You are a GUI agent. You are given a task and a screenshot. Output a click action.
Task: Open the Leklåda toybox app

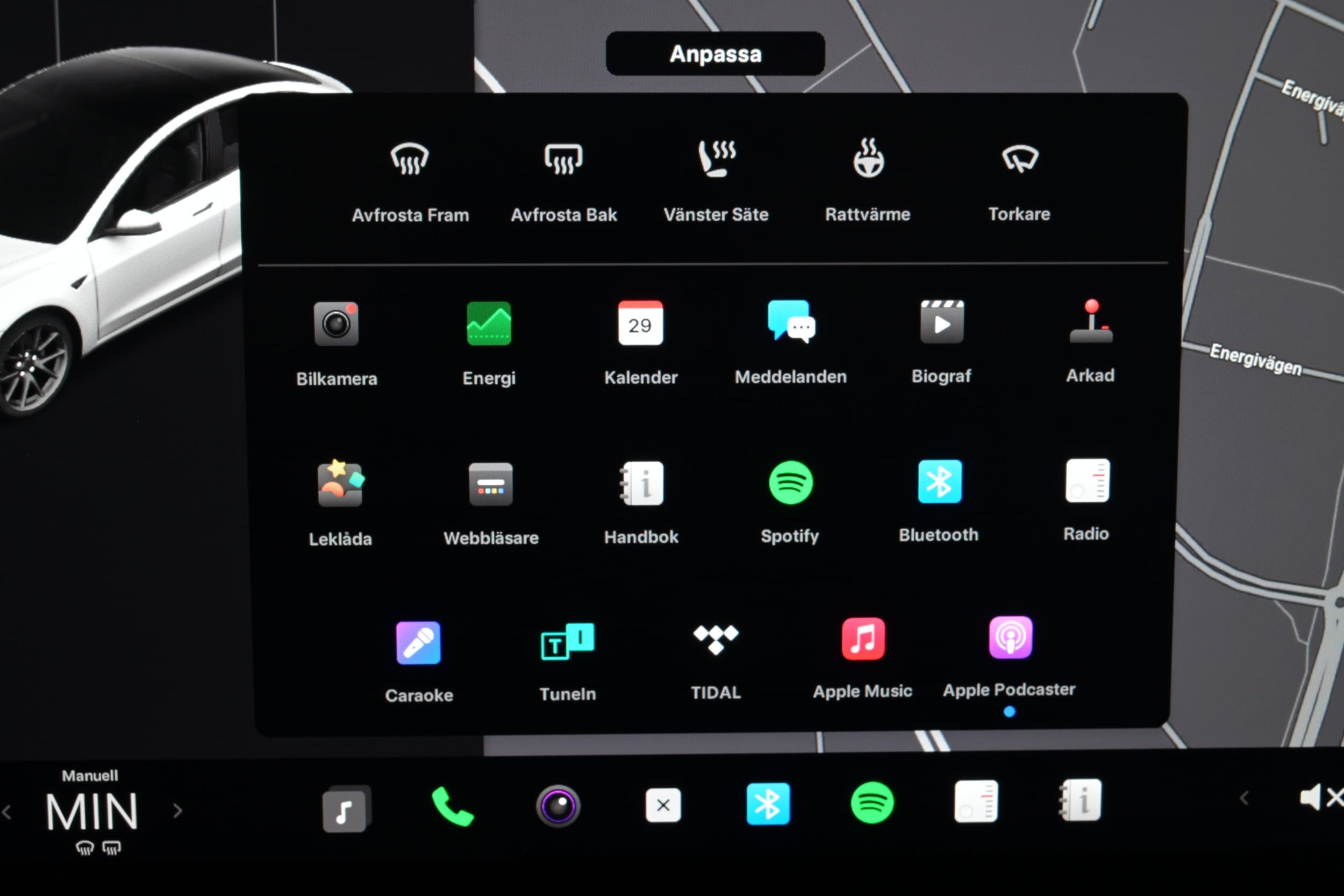click(340, 503)
